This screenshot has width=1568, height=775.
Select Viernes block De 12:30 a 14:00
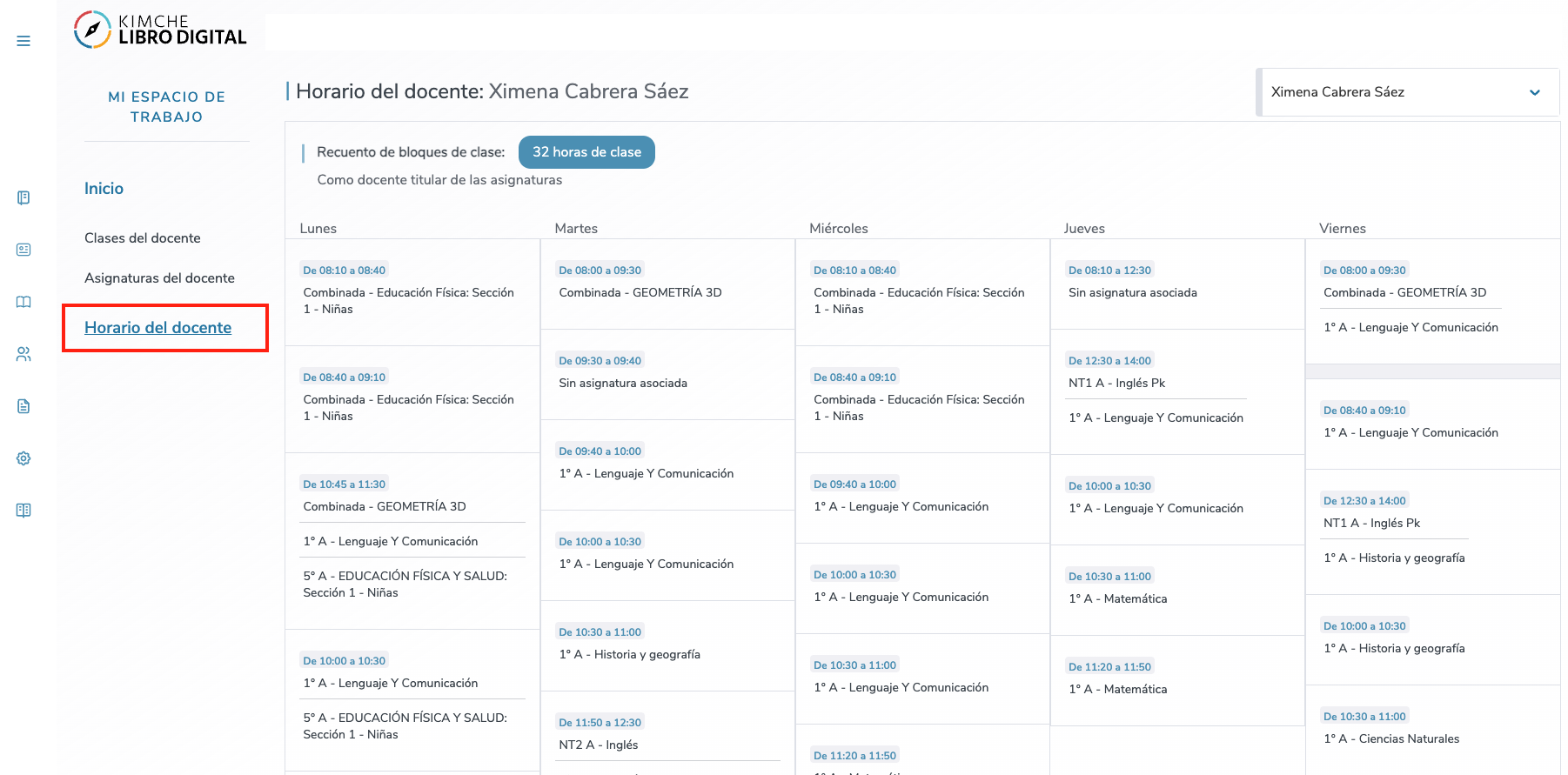point(1365,501)
